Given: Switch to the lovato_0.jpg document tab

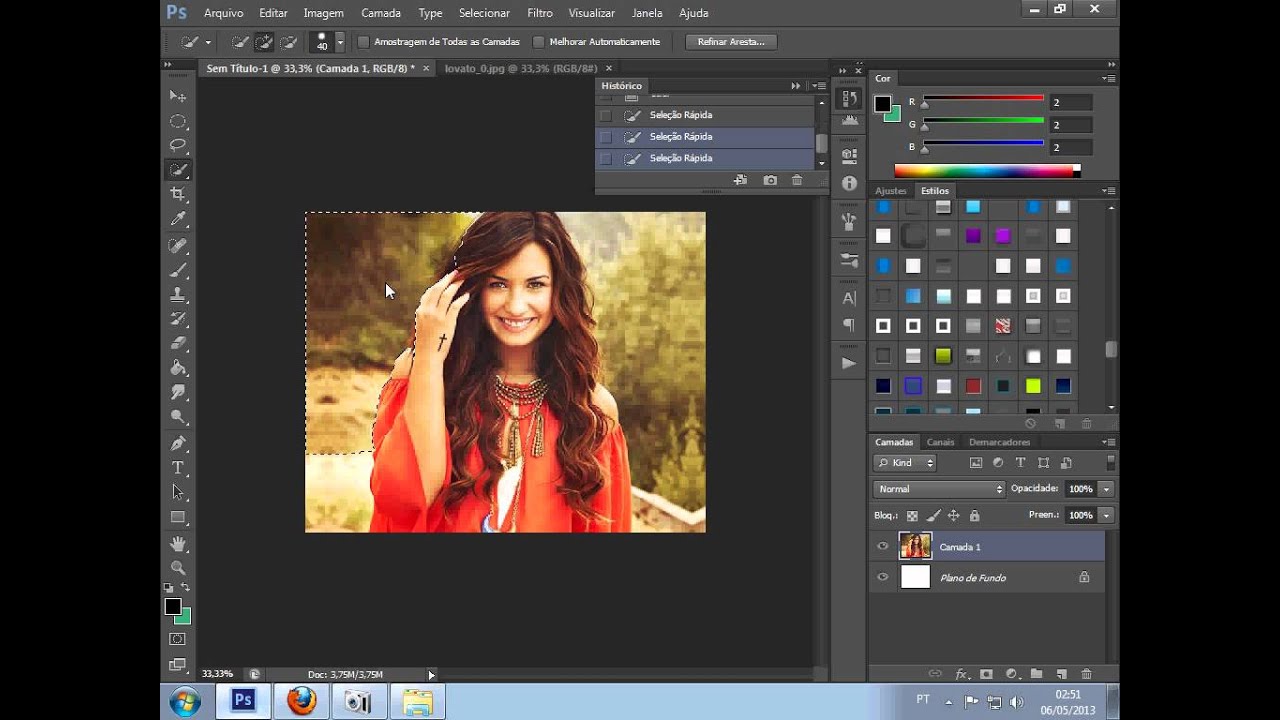Looking at the screenshot, I should tap(520, 68).
